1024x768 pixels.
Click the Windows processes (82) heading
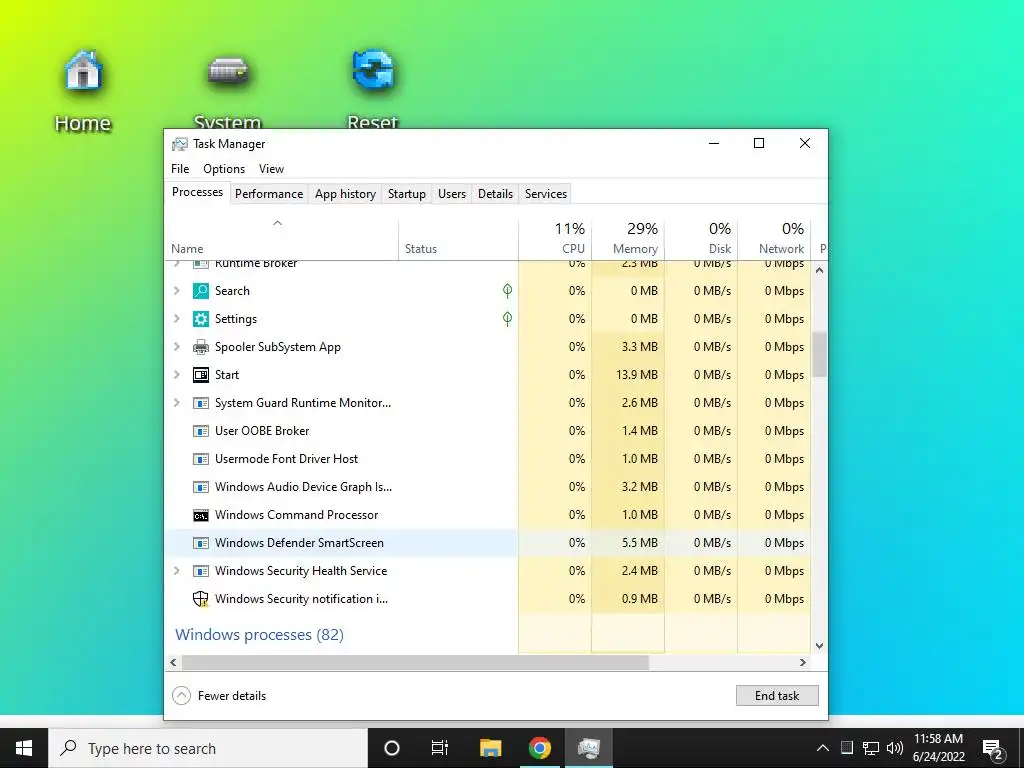(259, 635)
